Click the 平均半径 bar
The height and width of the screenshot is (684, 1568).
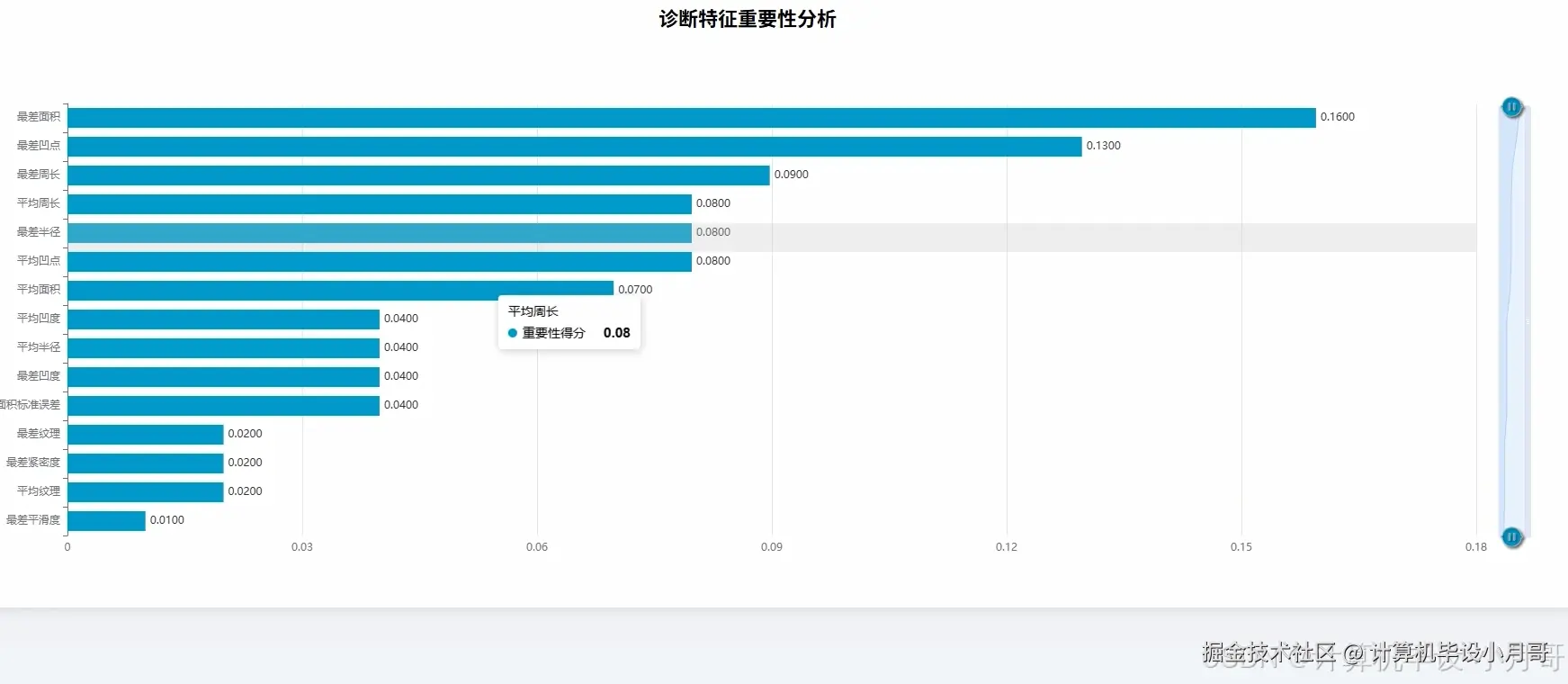point(223,348)
